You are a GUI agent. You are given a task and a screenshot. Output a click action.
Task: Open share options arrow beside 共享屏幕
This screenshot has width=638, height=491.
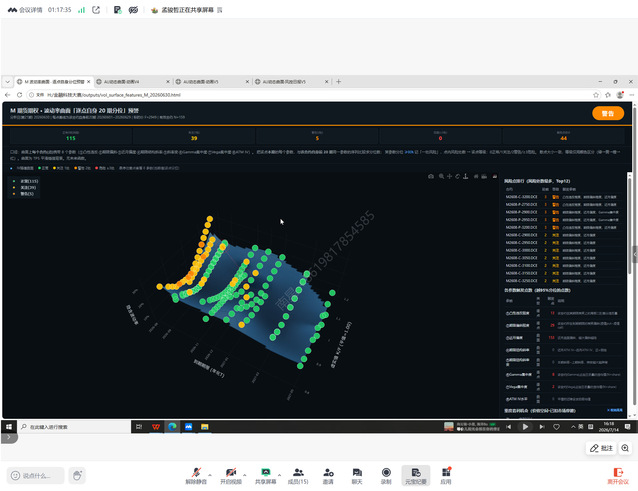(279, 475)
